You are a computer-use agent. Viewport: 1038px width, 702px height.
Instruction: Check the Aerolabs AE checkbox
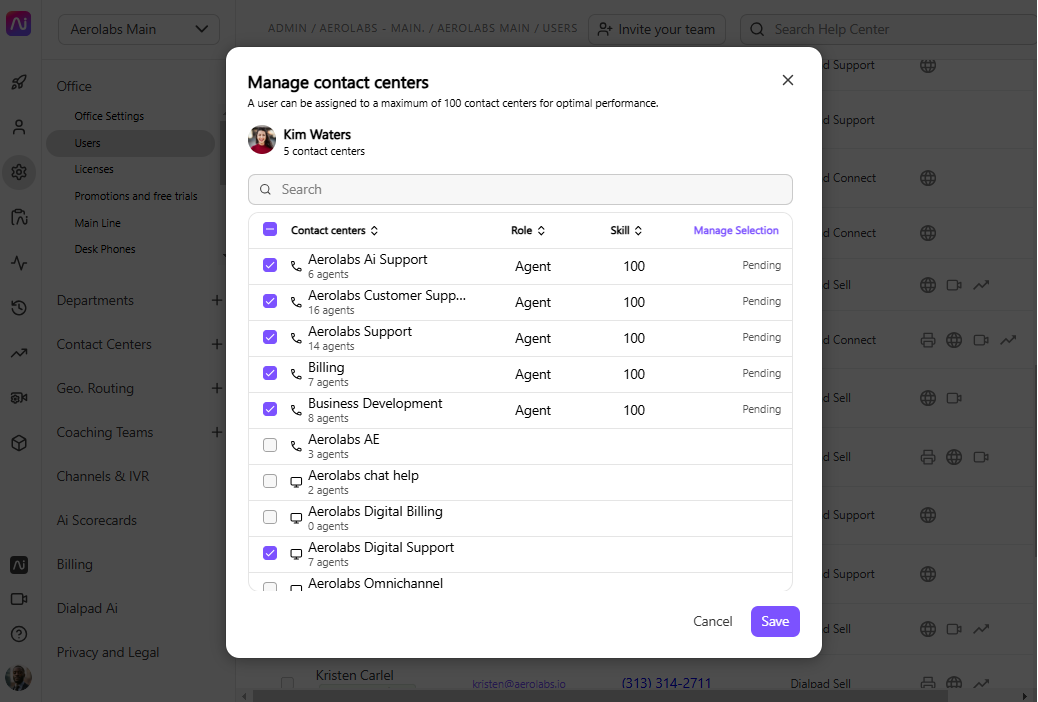click(270, 445)
